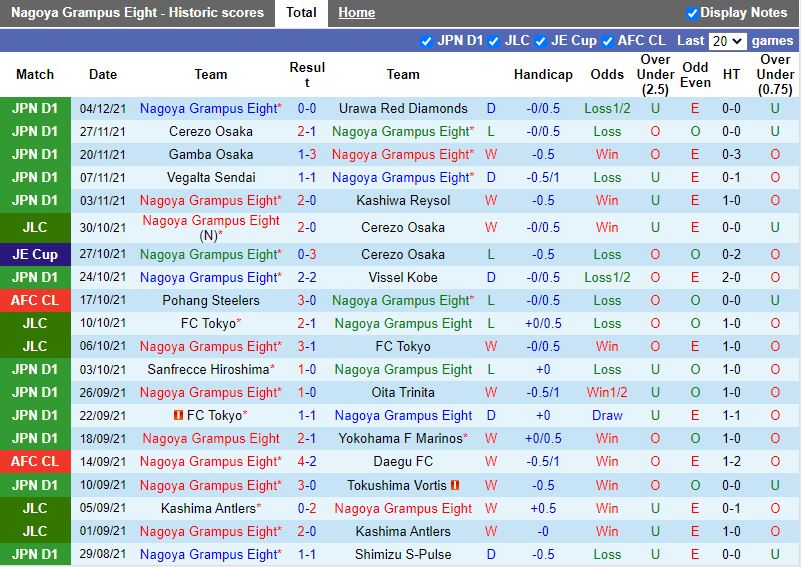Select the AFC CL label on 17/10/21
Viewport: 801px width, 567px height.
(x=35, y=300)
